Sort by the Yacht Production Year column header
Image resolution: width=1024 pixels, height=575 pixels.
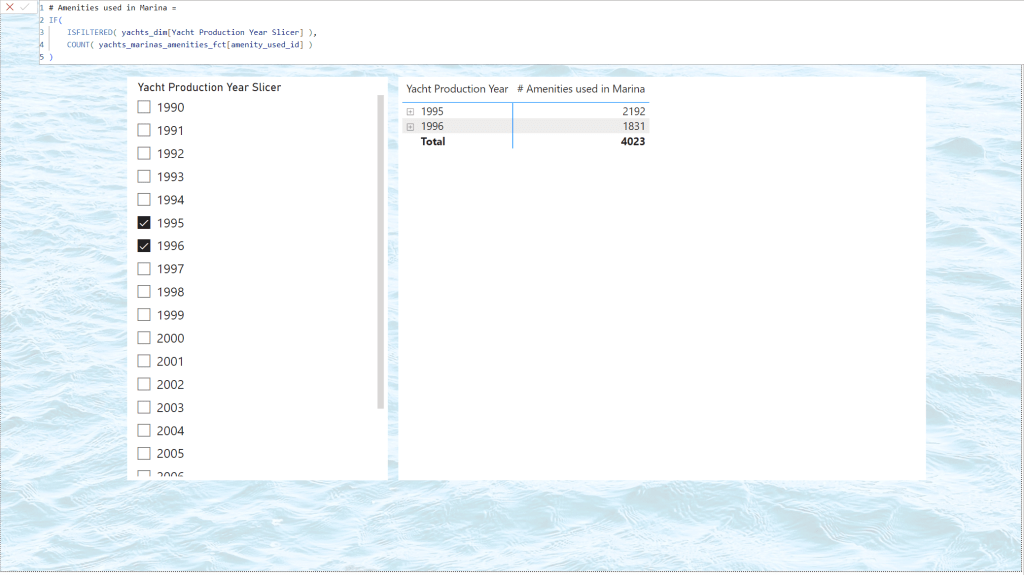coord(457,89)
